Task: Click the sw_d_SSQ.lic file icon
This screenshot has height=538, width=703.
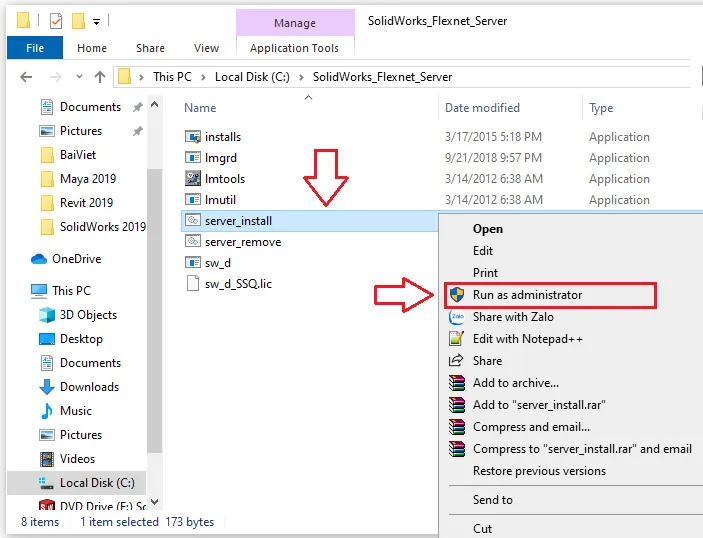Action: (193, 284)
